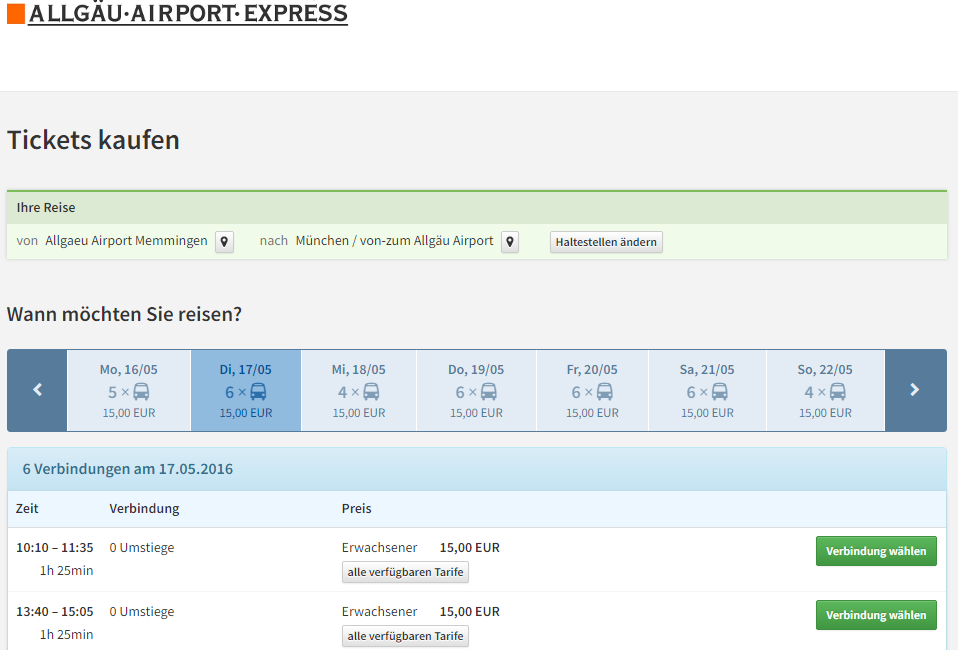
Task: Click the Erwachsener 15,00 EUR price in 10:10 row
Action: (x=470, y=547)
